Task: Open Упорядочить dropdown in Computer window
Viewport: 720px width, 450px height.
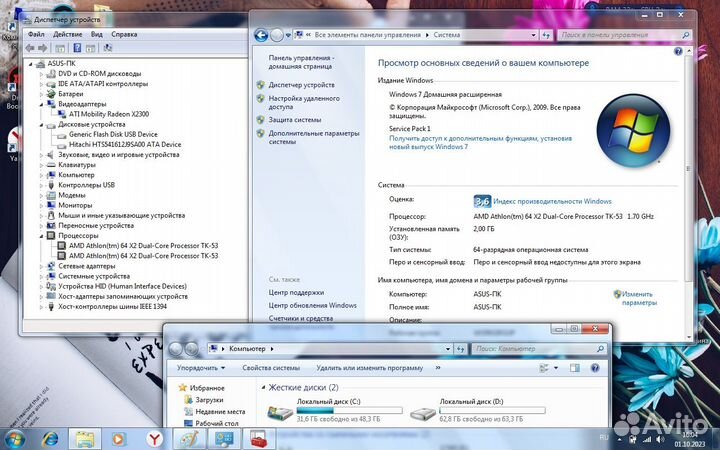Action: click(x=201, y=368)
